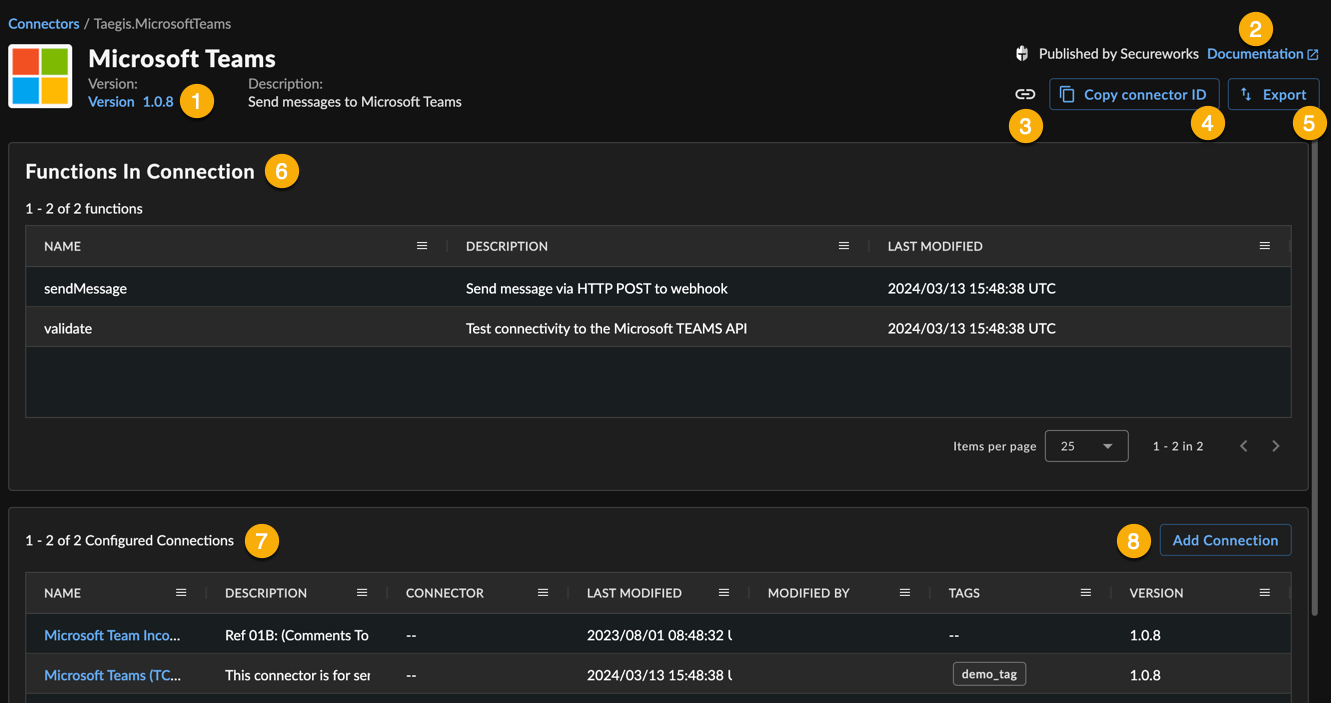
Task: Sort Functions table by LAST MODIFIED header
Action: click(x=935, y=246)
